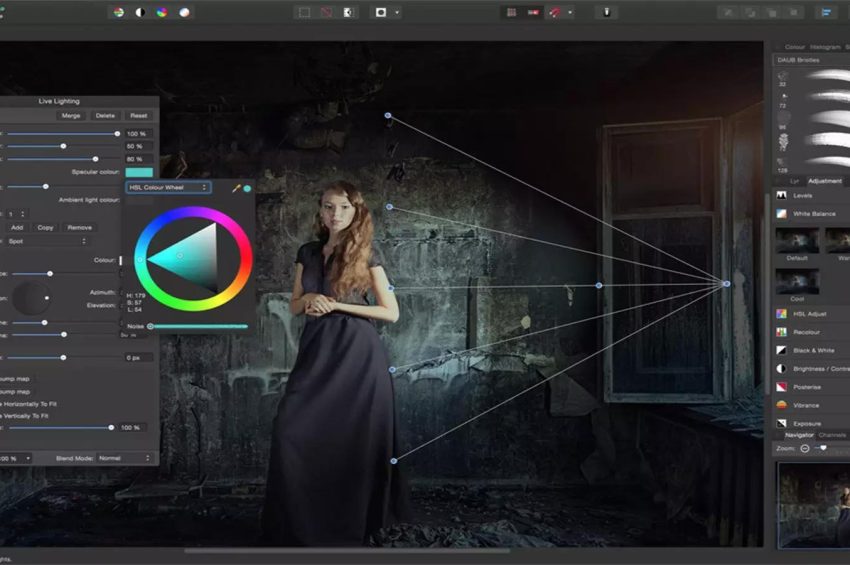Open the Spot light type dropdown

click(50, 241)
